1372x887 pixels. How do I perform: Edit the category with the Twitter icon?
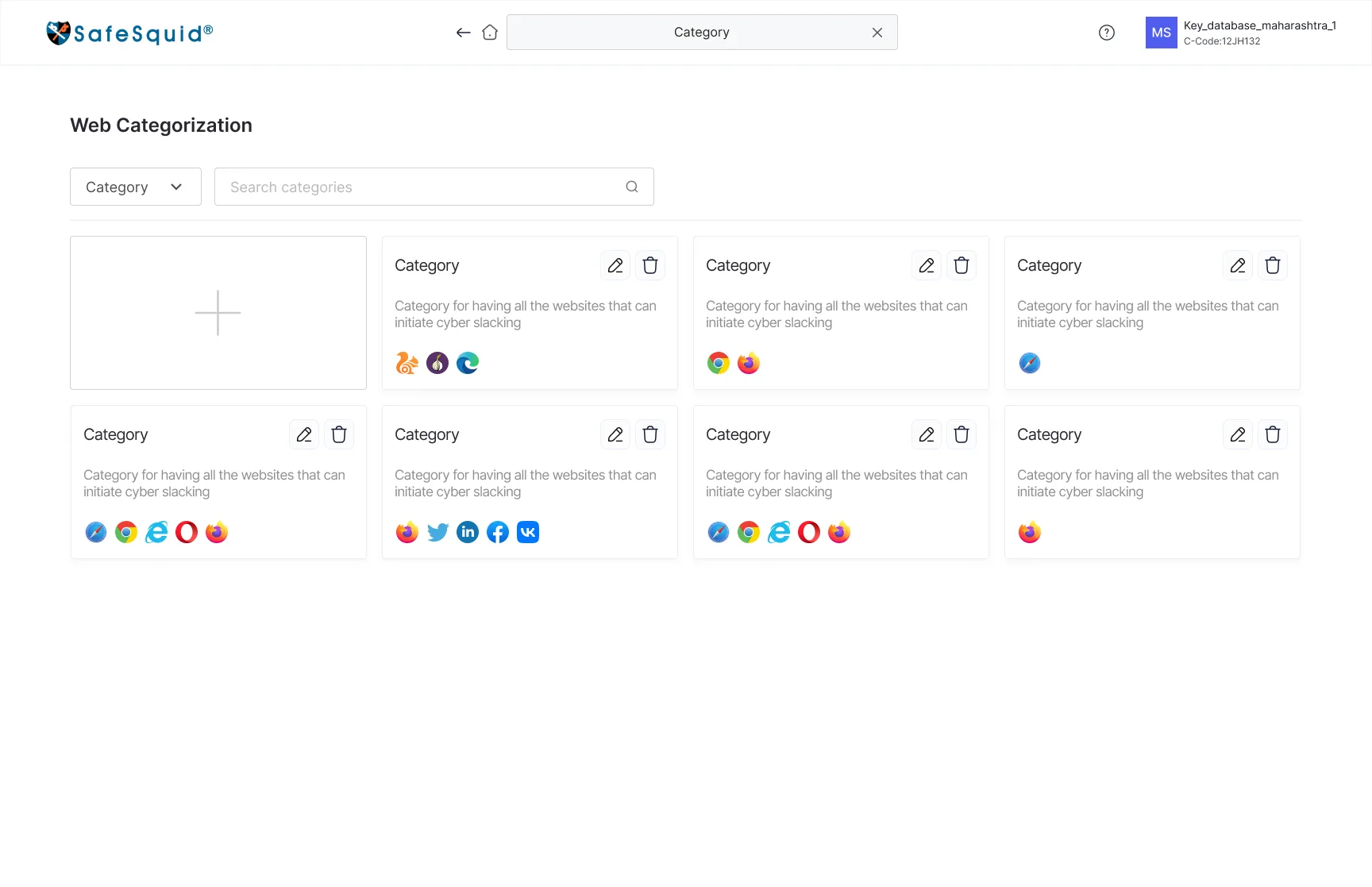[x=615, y=434]
